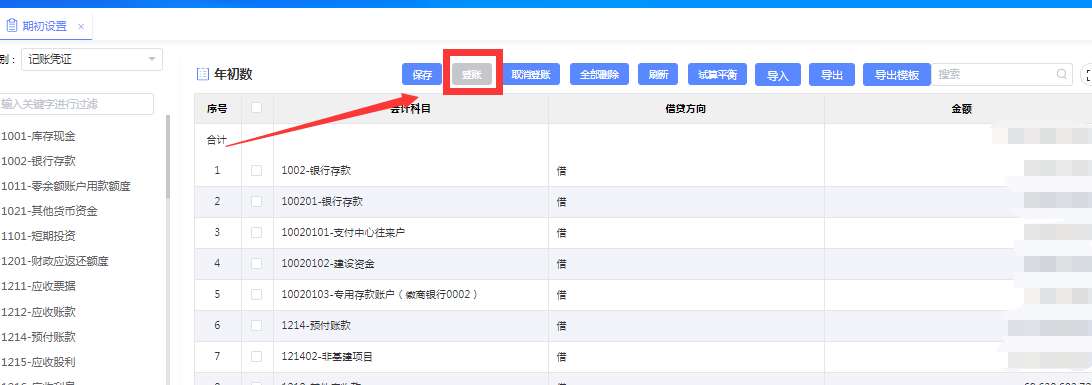Screen dimensions: 1092x385
Task: Click the 1214-预付账款 table cell
Action: (x=411, y=325)
